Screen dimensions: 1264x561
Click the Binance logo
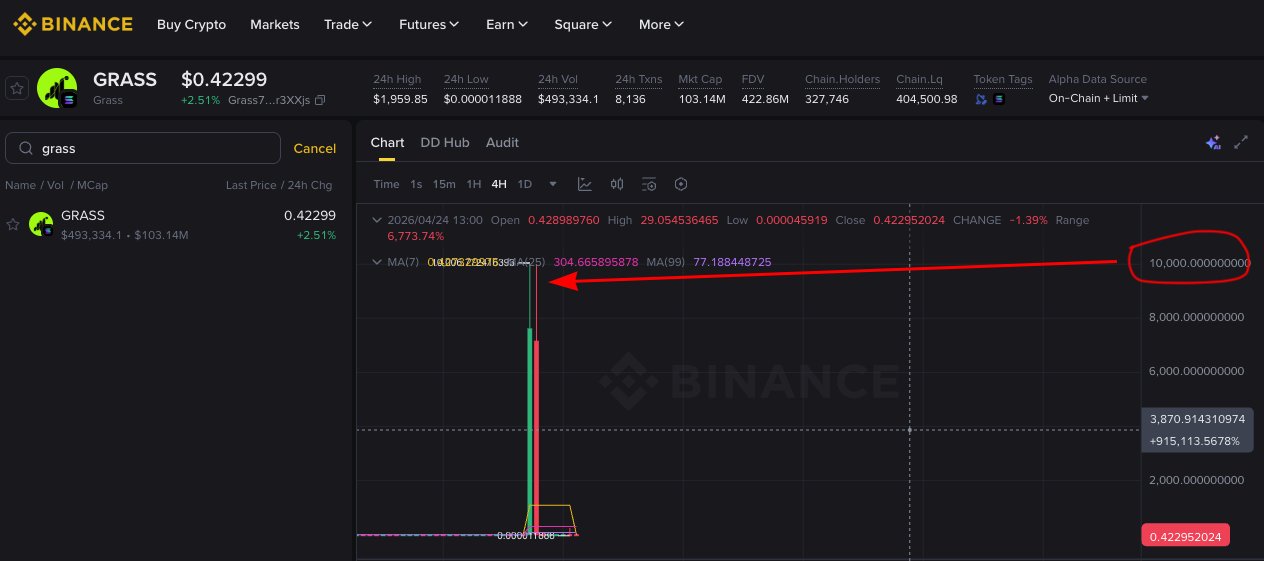(x=72, y=24)
